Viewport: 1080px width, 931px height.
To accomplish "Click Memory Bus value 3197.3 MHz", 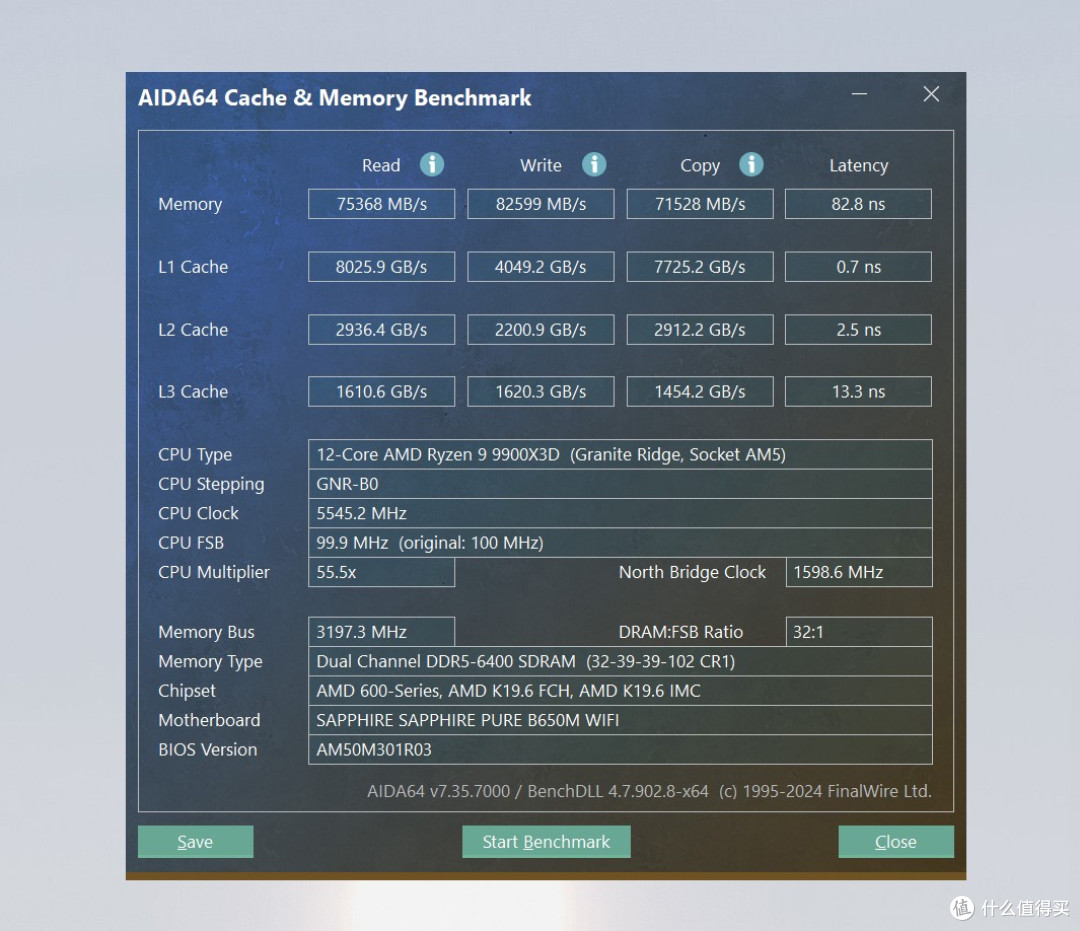I will coord(382,631).
